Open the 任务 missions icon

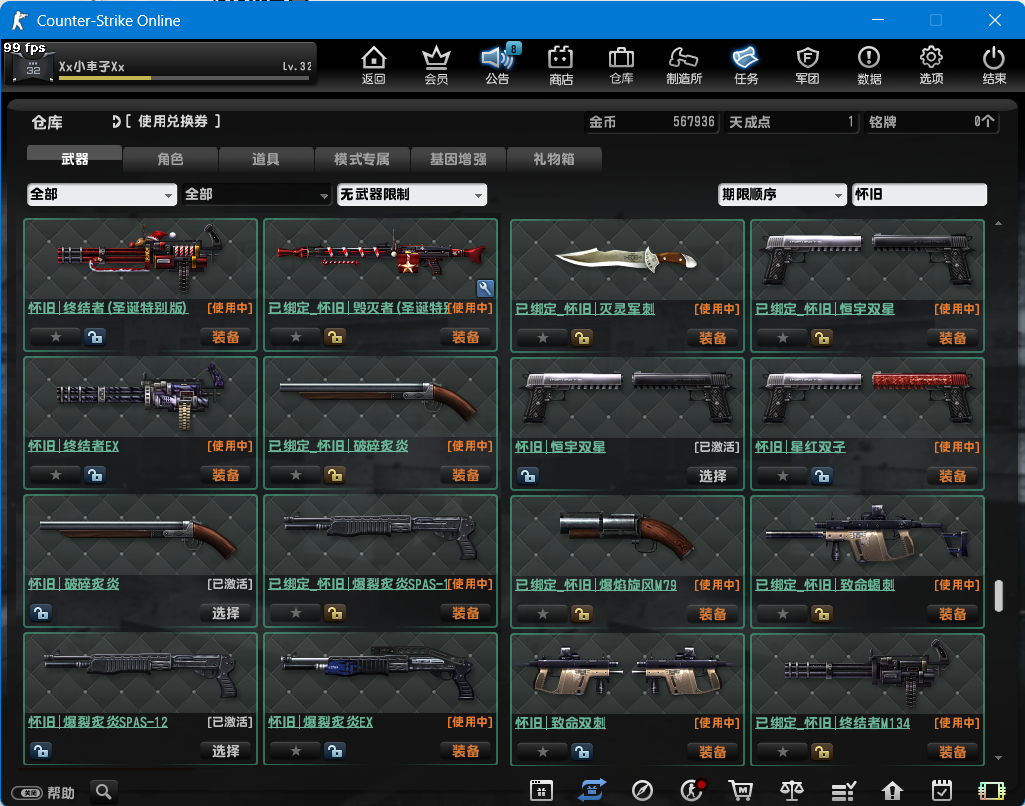coord(745,65)
